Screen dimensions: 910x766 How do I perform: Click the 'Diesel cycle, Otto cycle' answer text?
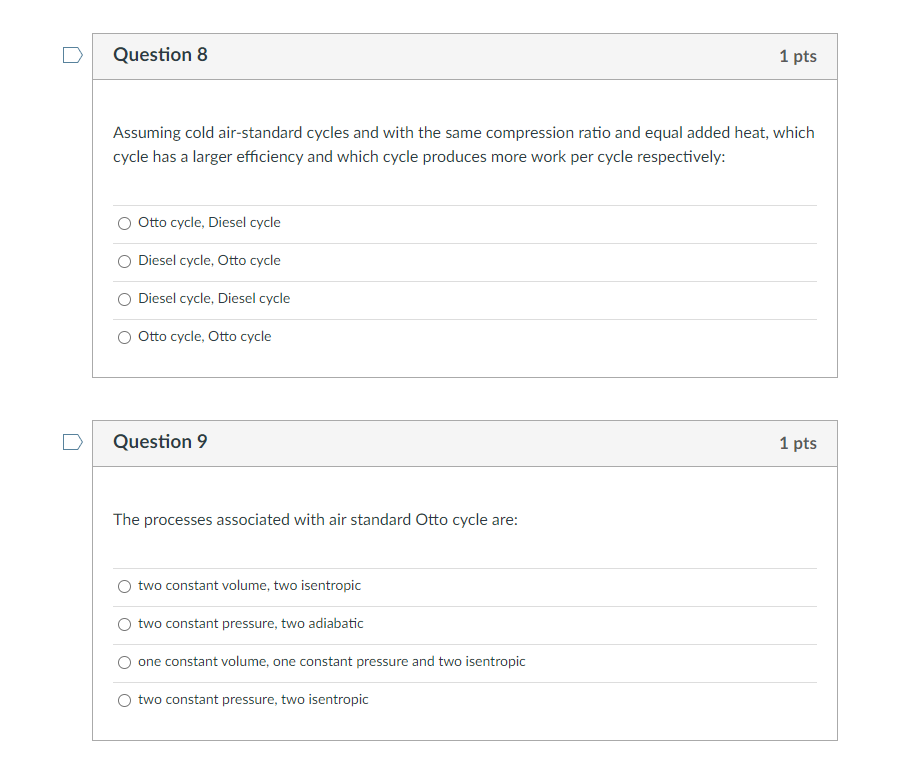click(x=209, y=261)
